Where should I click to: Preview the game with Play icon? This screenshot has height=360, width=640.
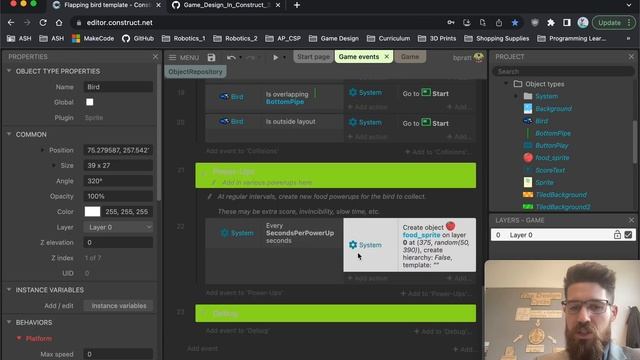point(276,58)
